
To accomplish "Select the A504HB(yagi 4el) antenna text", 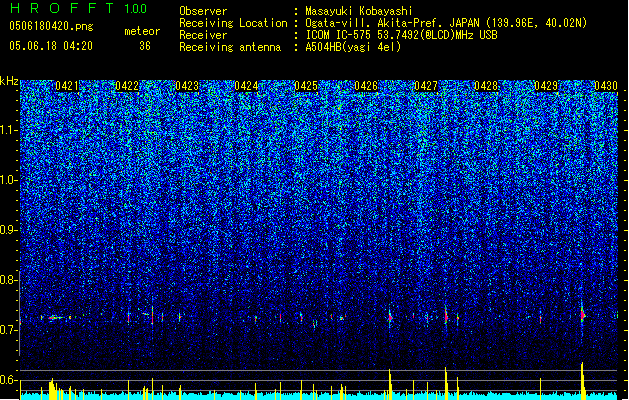I will point(353,47).
